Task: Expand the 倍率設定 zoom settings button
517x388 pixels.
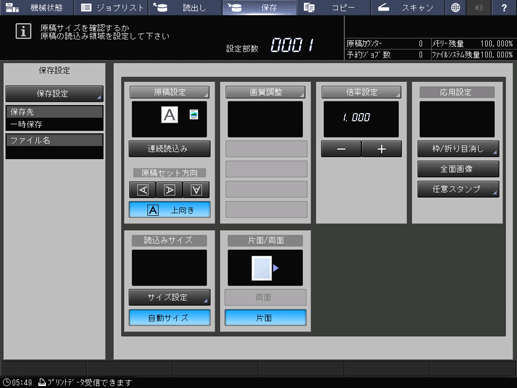Action: 361,92
